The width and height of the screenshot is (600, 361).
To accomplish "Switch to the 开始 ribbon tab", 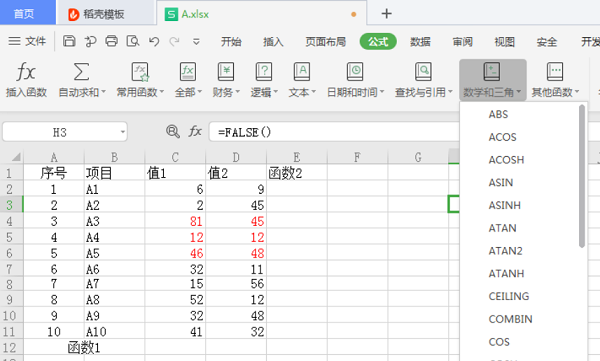I will pyautogui.click(x=231, y=42).
